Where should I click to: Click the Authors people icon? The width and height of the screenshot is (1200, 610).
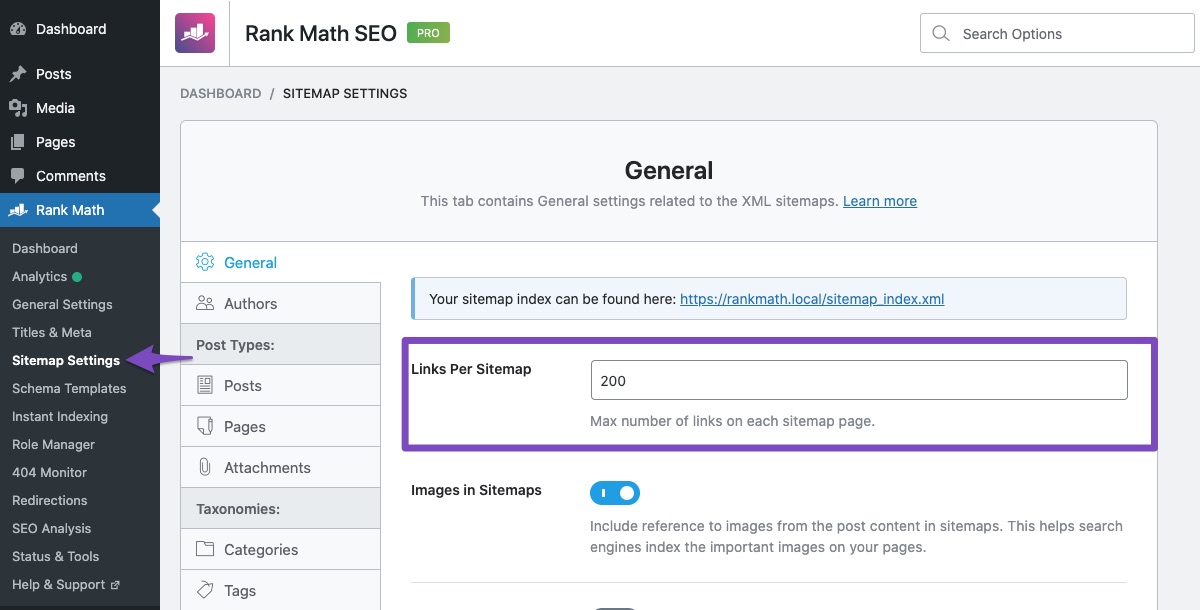pyautogui.click(x=205, y=303)
